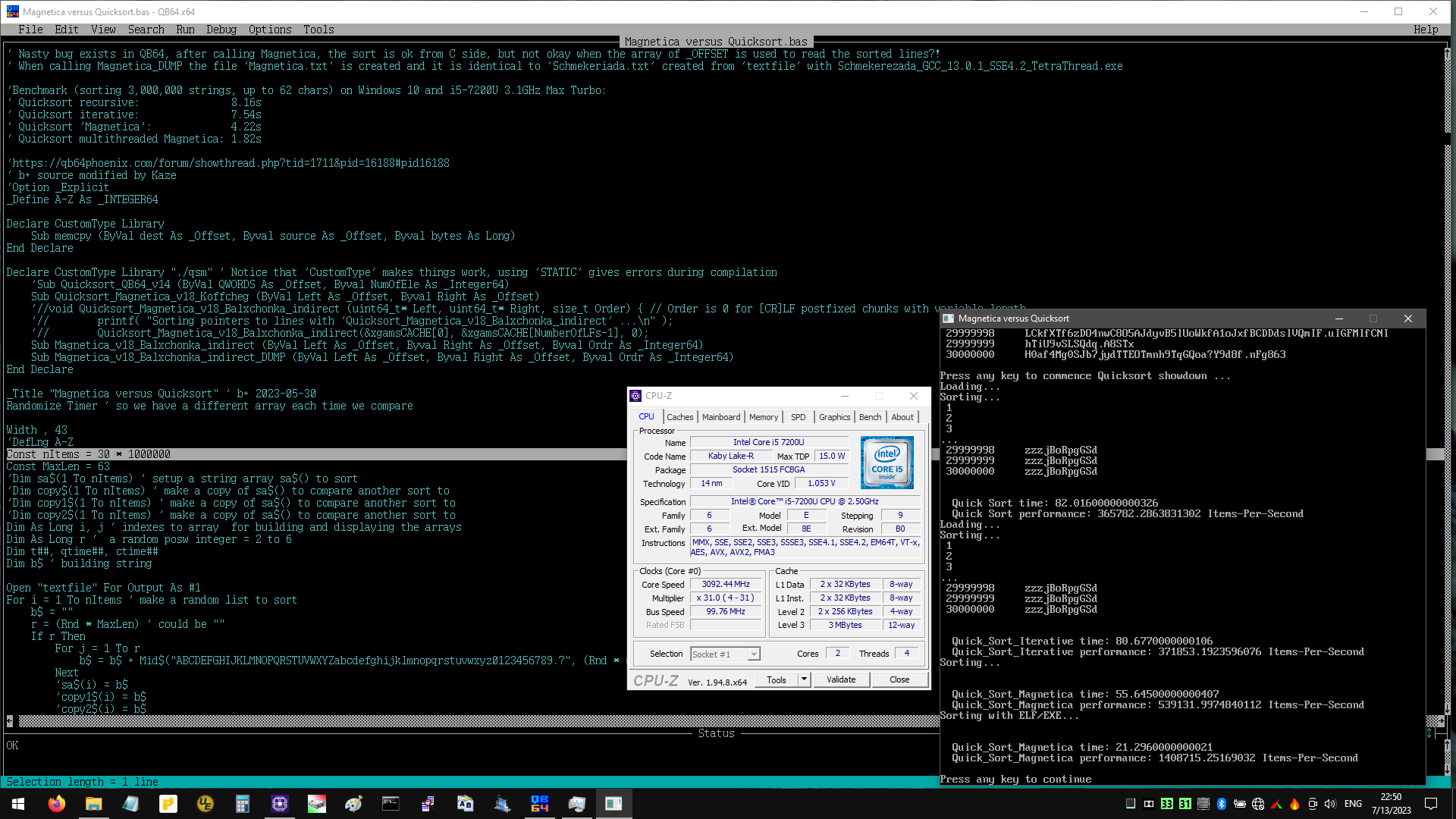Click the Validate button in CPU-Z
Viewport: 1456px width, 819px height.
(841, 679)
